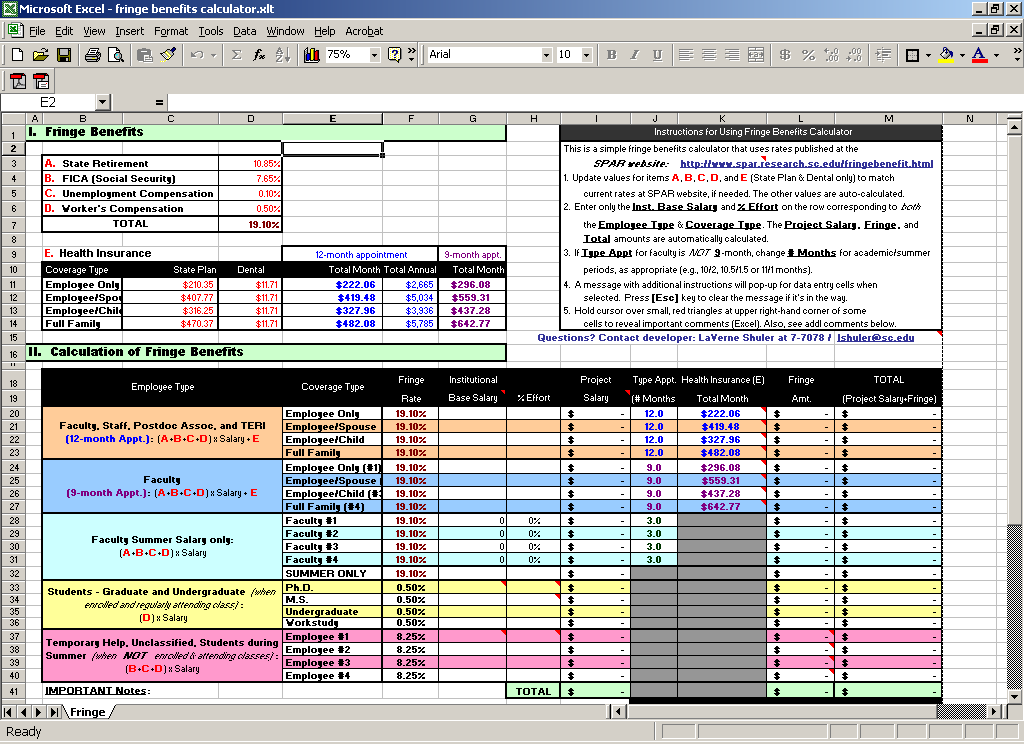1024x744 pixels.
Task: Open Print Preview from the toolbar
Action: pos(116,55)
